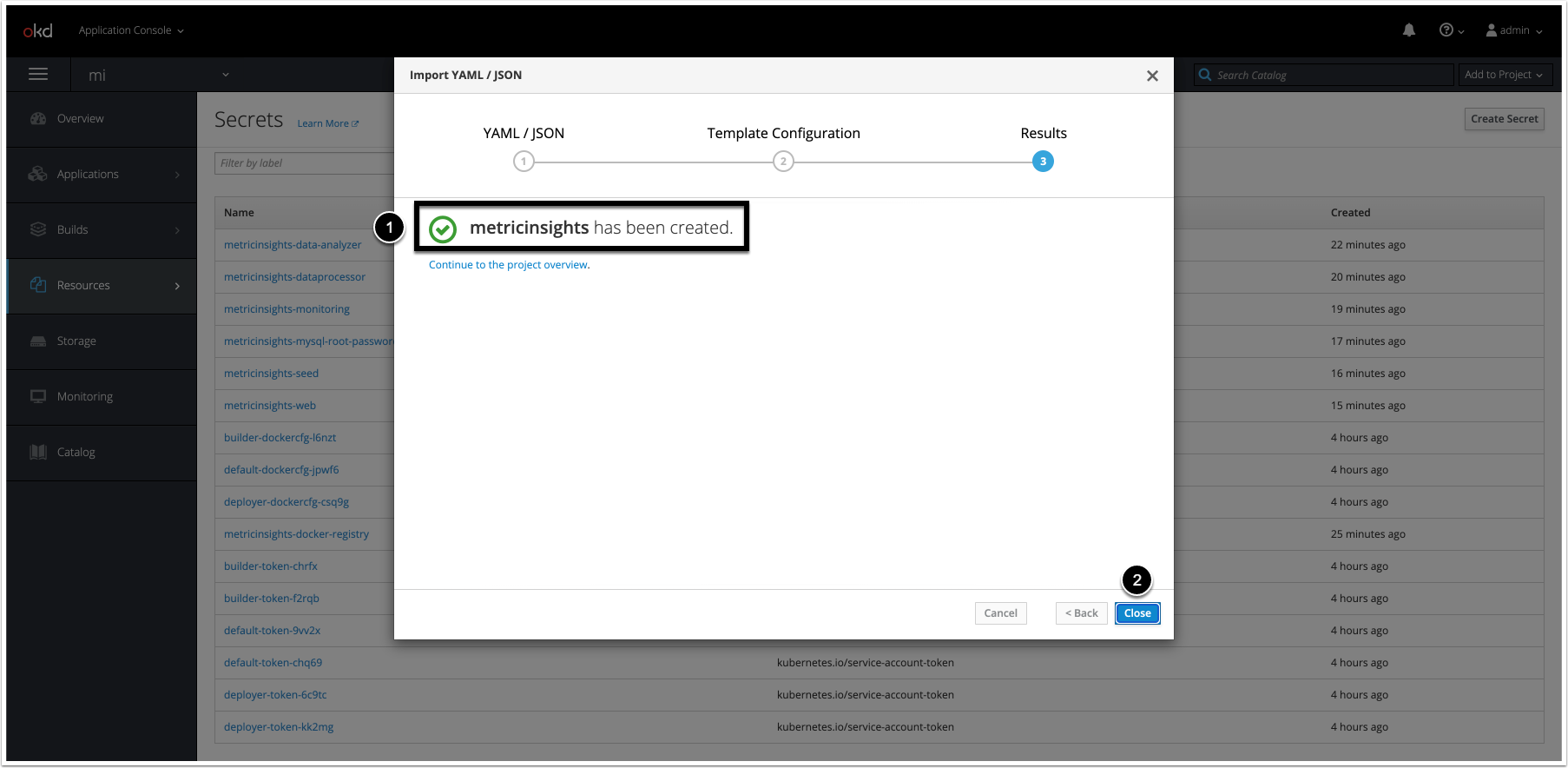
Task: Open the default-dockercfg-jpwf6 secret
Action: click(x=281, y=470)
